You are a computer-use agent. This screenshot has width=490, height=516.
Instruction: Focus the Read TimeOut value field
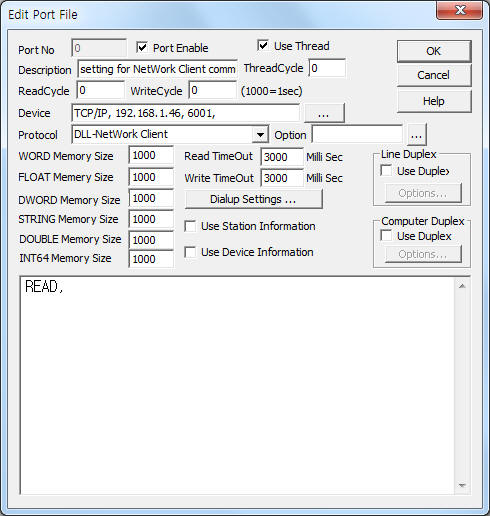click(282, 157)
